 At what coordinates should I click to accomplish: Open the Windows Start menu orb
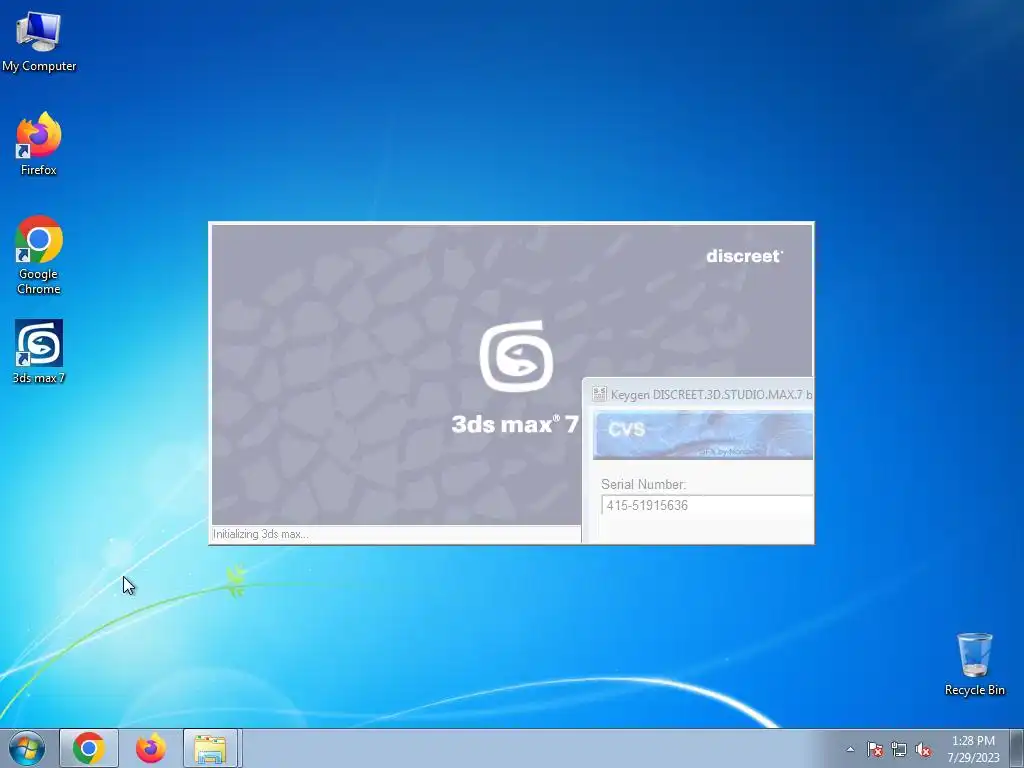(27, 748)
